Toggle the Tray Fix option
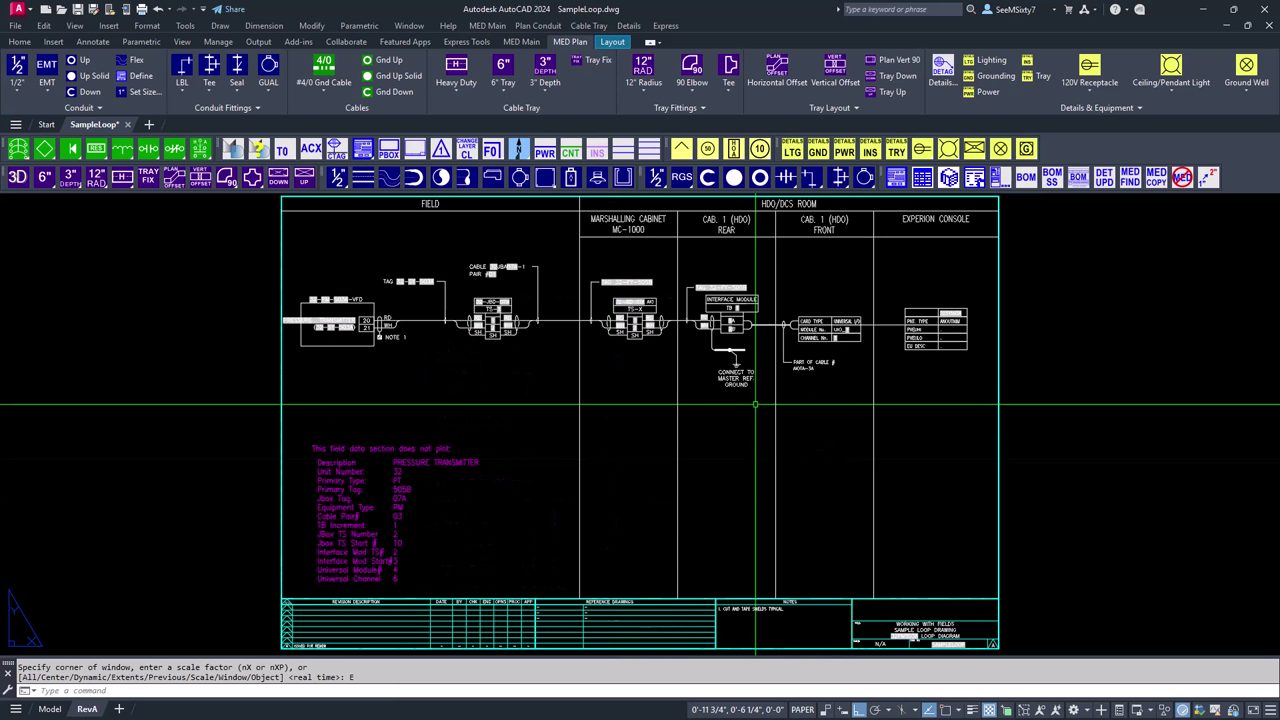Image resolution: width=1280 pixels, height=720 pixels. pyautogui.click(x=592, y=60)
